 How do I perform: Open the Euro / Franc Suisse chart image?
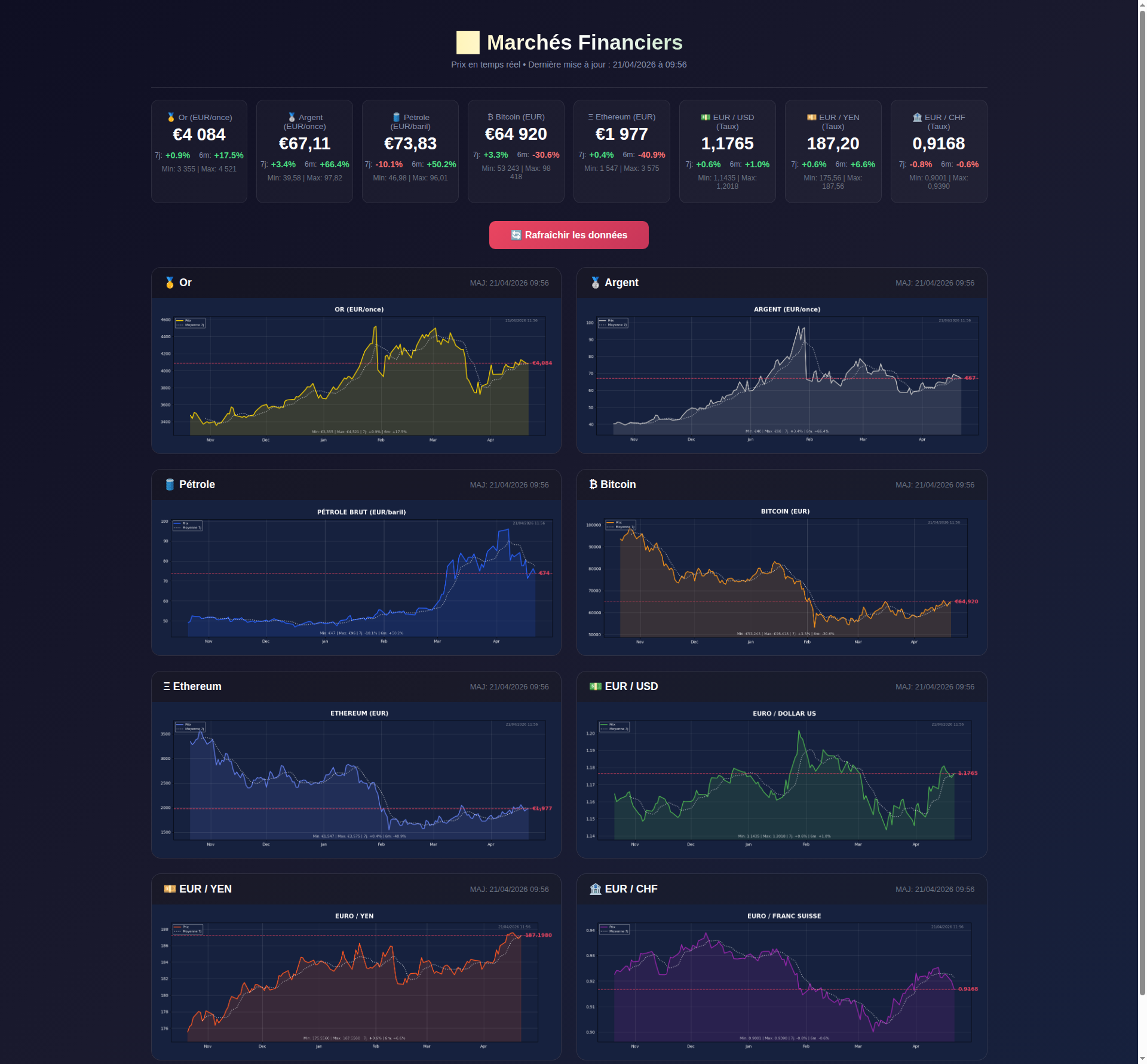click(781, 981)
